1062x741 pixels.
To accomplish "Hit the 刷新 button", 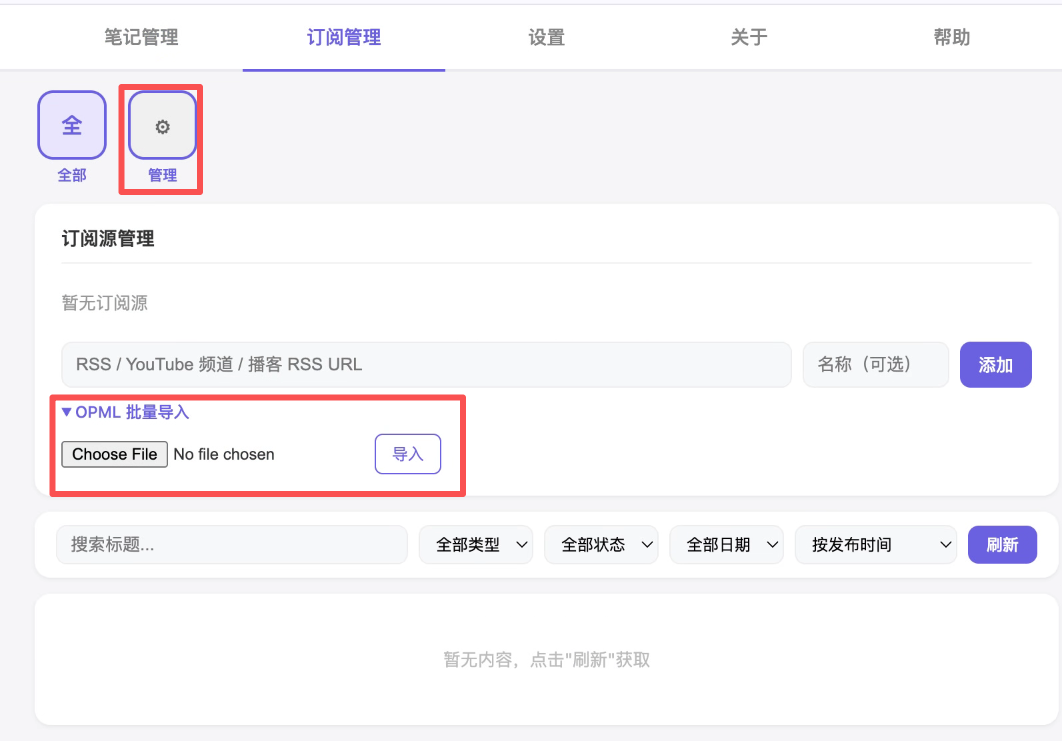I will (x=1002, y=545).
